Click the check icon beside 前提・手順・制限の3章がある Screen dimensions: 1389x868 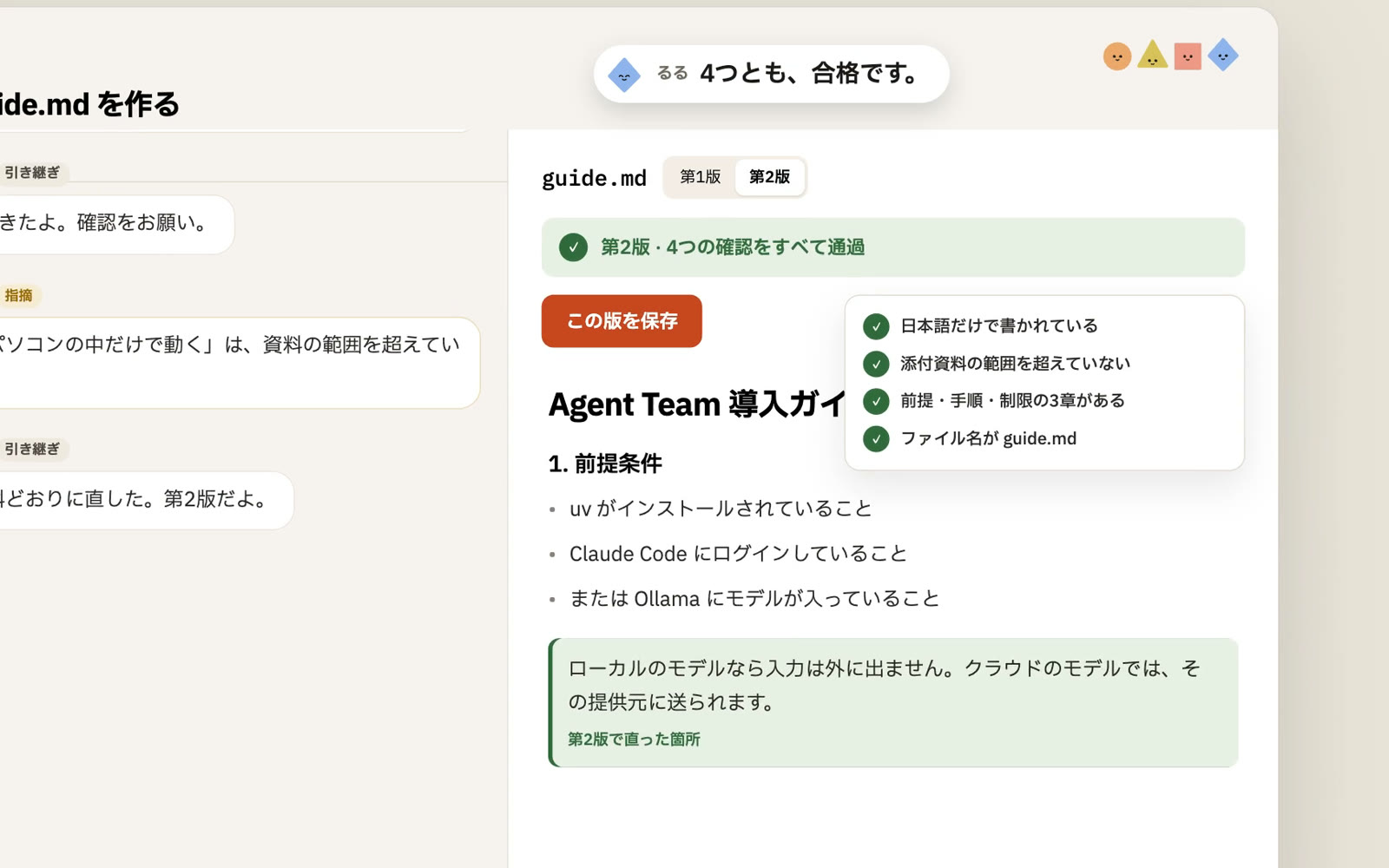(x=876, y=401)
